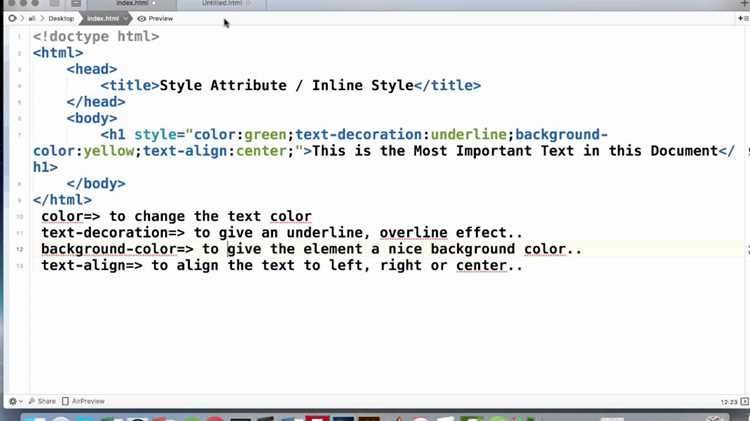Image resolution: width=750 pixels, height=421 pixels.
Task: Click the AirPreview device icon
Action: pos(66,401)
